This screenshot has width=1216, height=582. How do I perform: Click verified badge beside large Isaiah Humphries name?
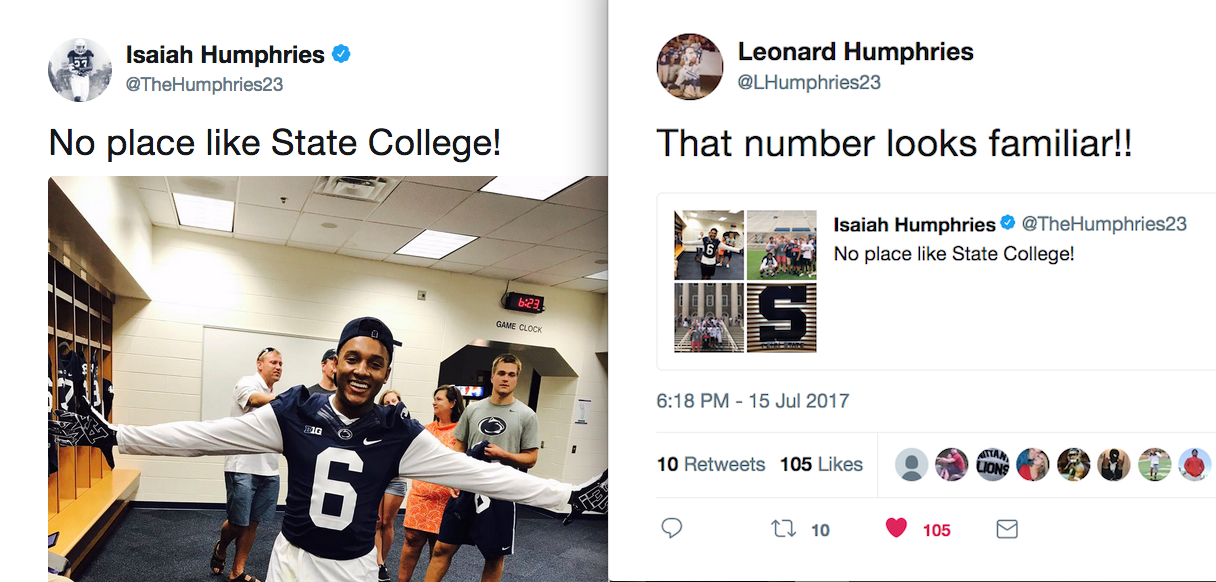tap(341, 54)
